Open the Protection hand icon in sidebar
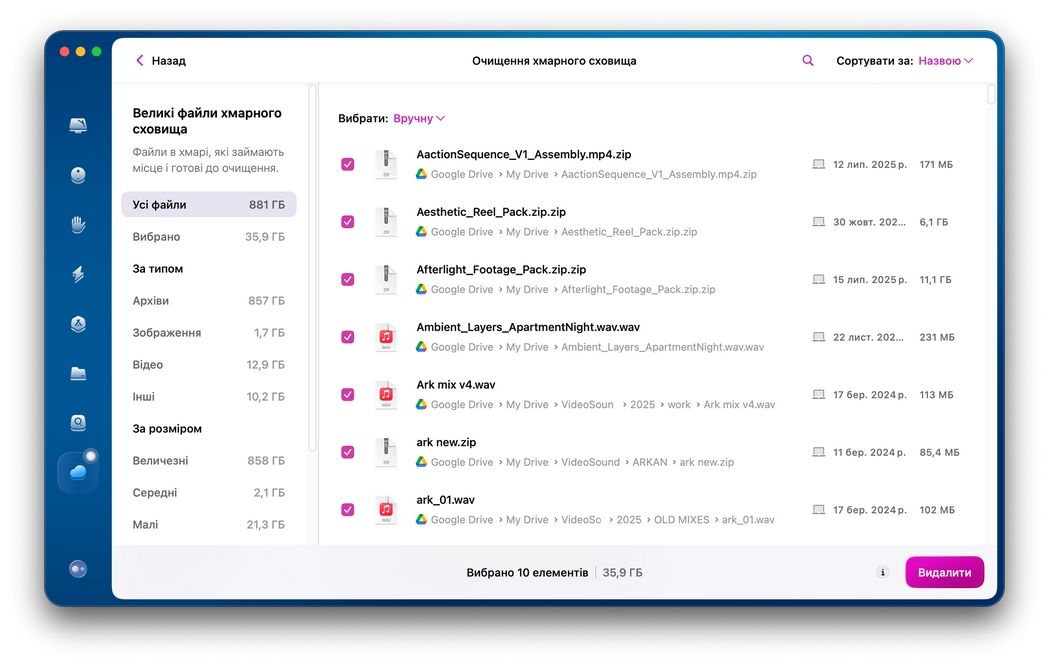This screenshot has height=666, width=1049. pos(78,224)
